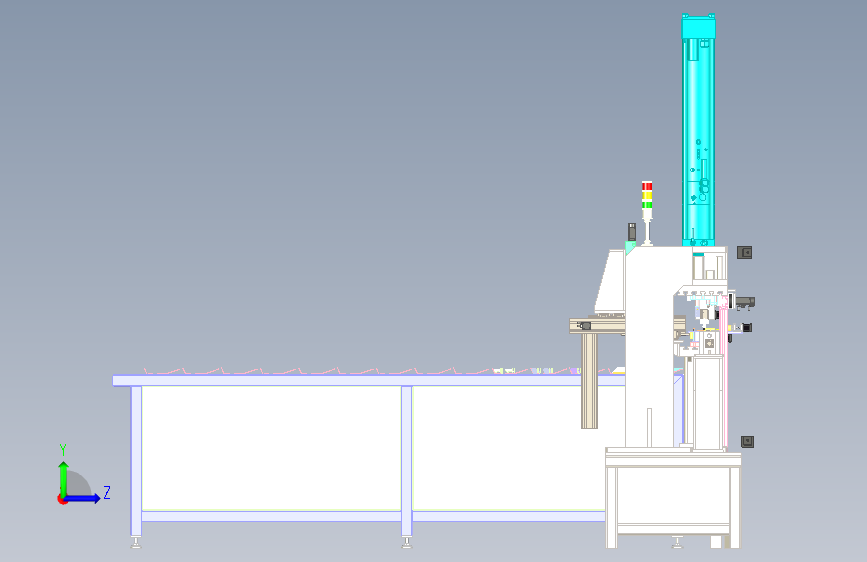
Task: Select the lower horizontal stretcher bar of the table
Action: click(373, 516)
